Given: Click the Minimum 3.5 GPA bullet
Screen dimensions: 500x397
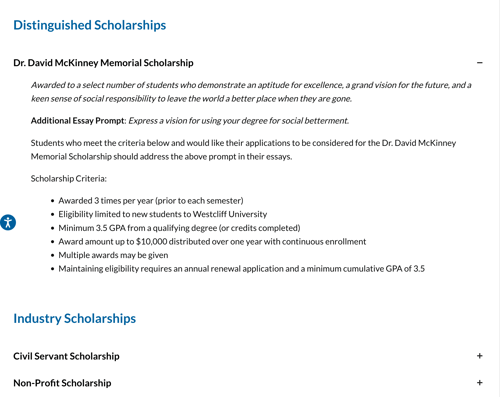Looking at the screenshot, I should click(179, 228).
